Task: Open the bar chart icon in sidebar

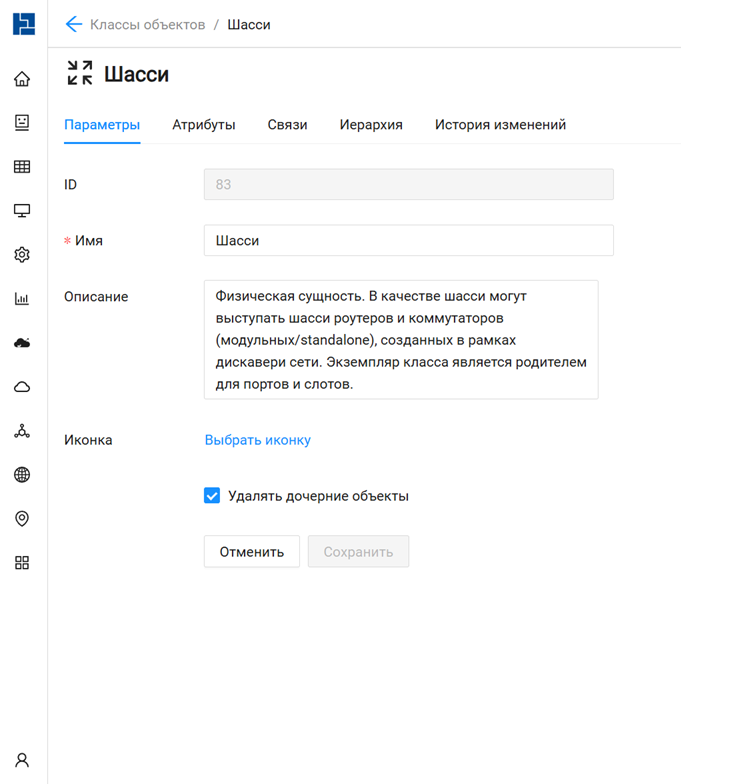Action: click(x=22, y=299)
